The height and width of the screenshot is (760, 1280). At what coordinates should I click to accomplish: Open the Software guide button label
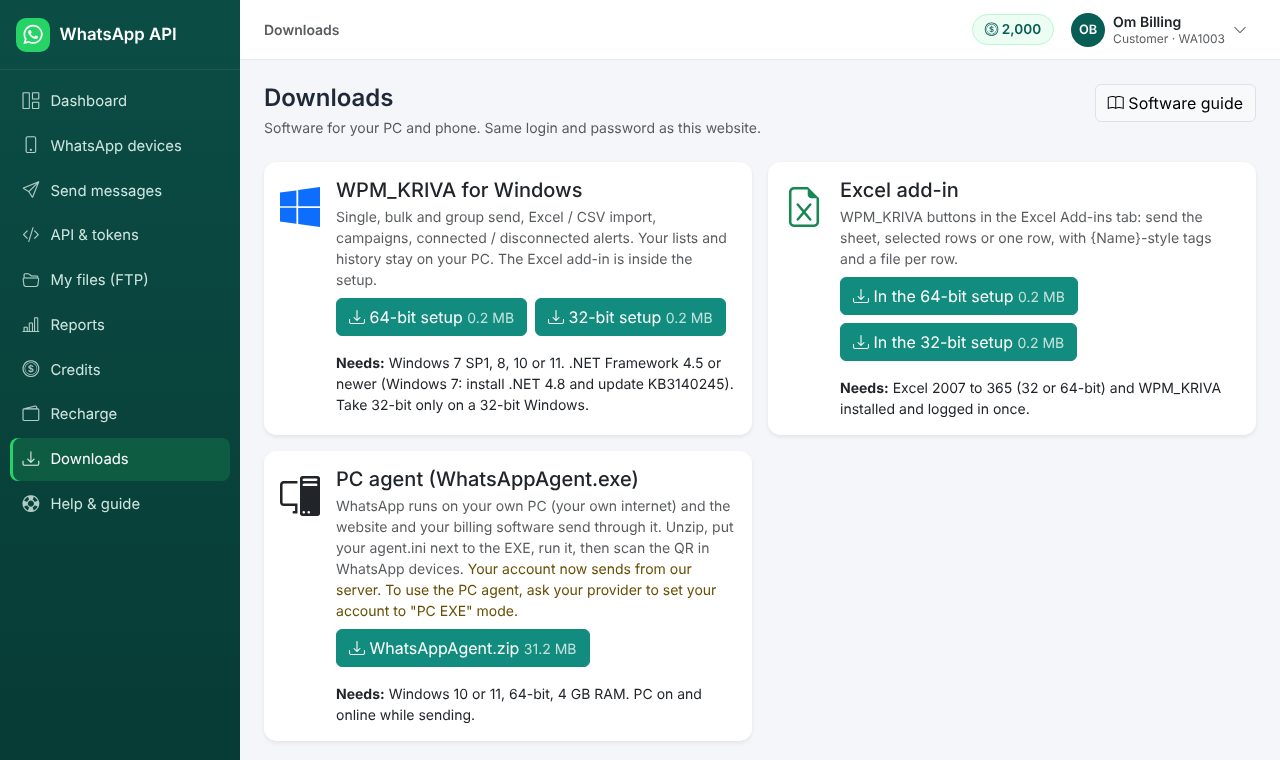(x=1185, y=103)
